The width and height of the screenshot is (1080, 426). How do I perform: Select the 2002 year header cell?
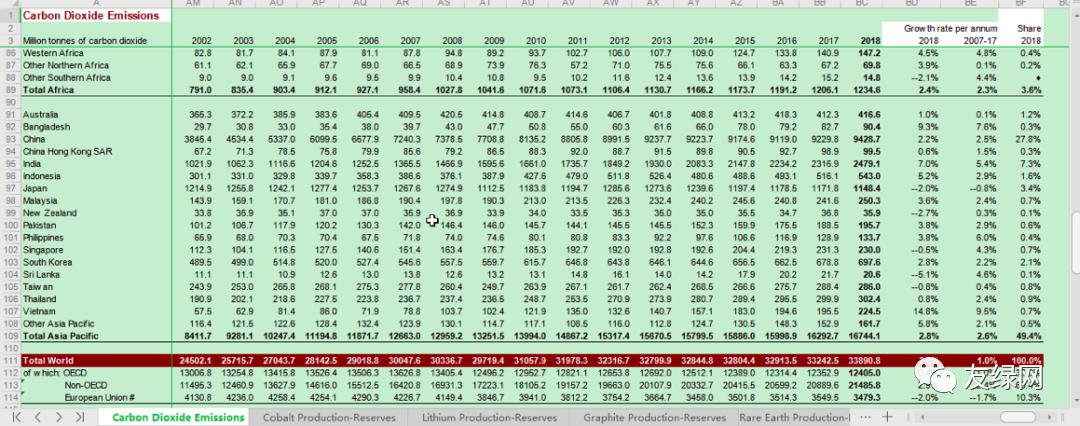(x=202, y=41)
